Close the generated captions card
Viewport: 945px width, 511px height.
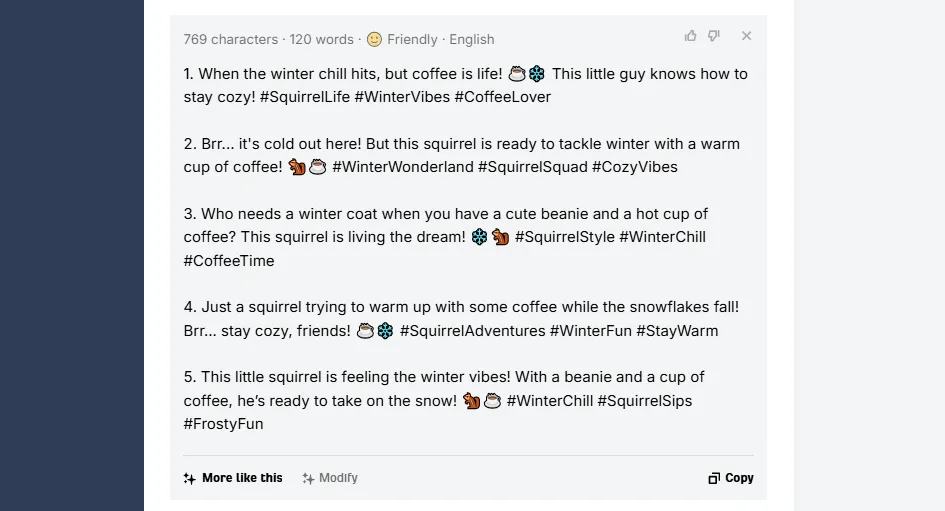747,36
